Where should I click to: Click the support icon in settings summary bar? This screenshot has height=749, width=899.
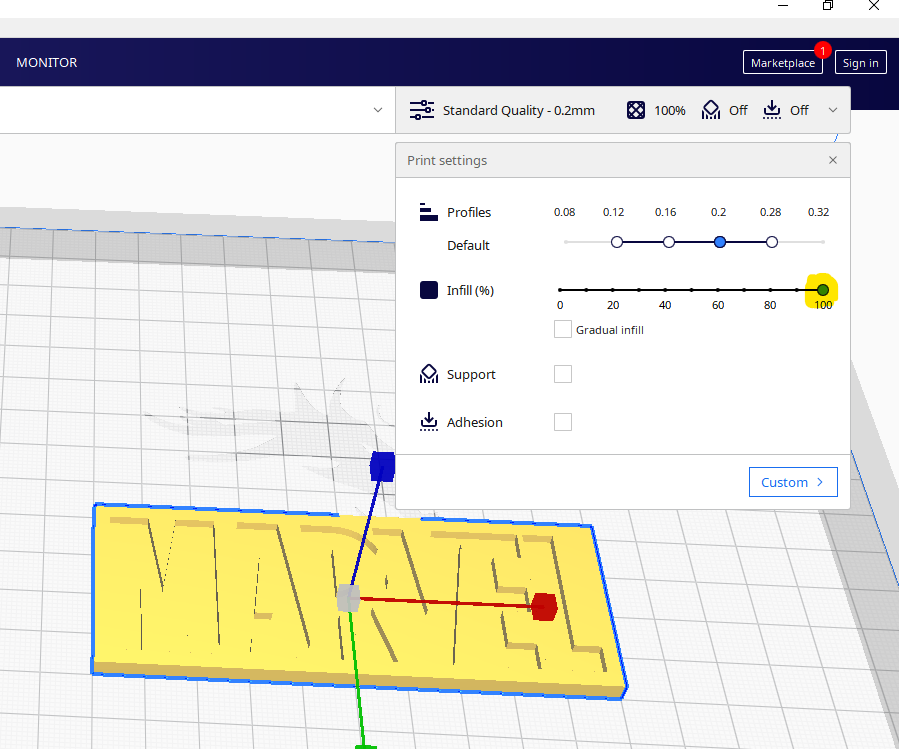(x=710, y=110)
